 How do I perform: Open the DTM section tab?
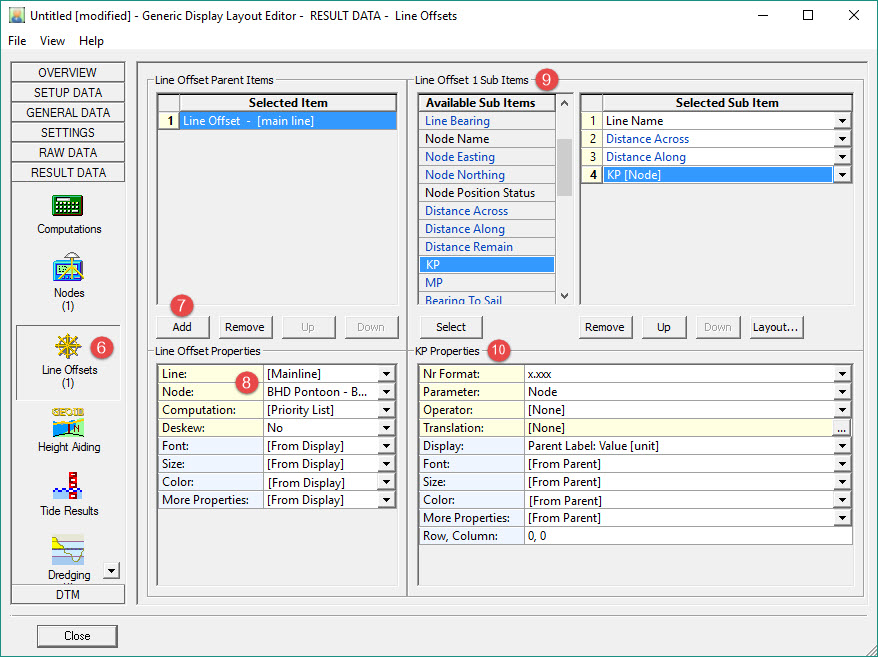(68, 594)
